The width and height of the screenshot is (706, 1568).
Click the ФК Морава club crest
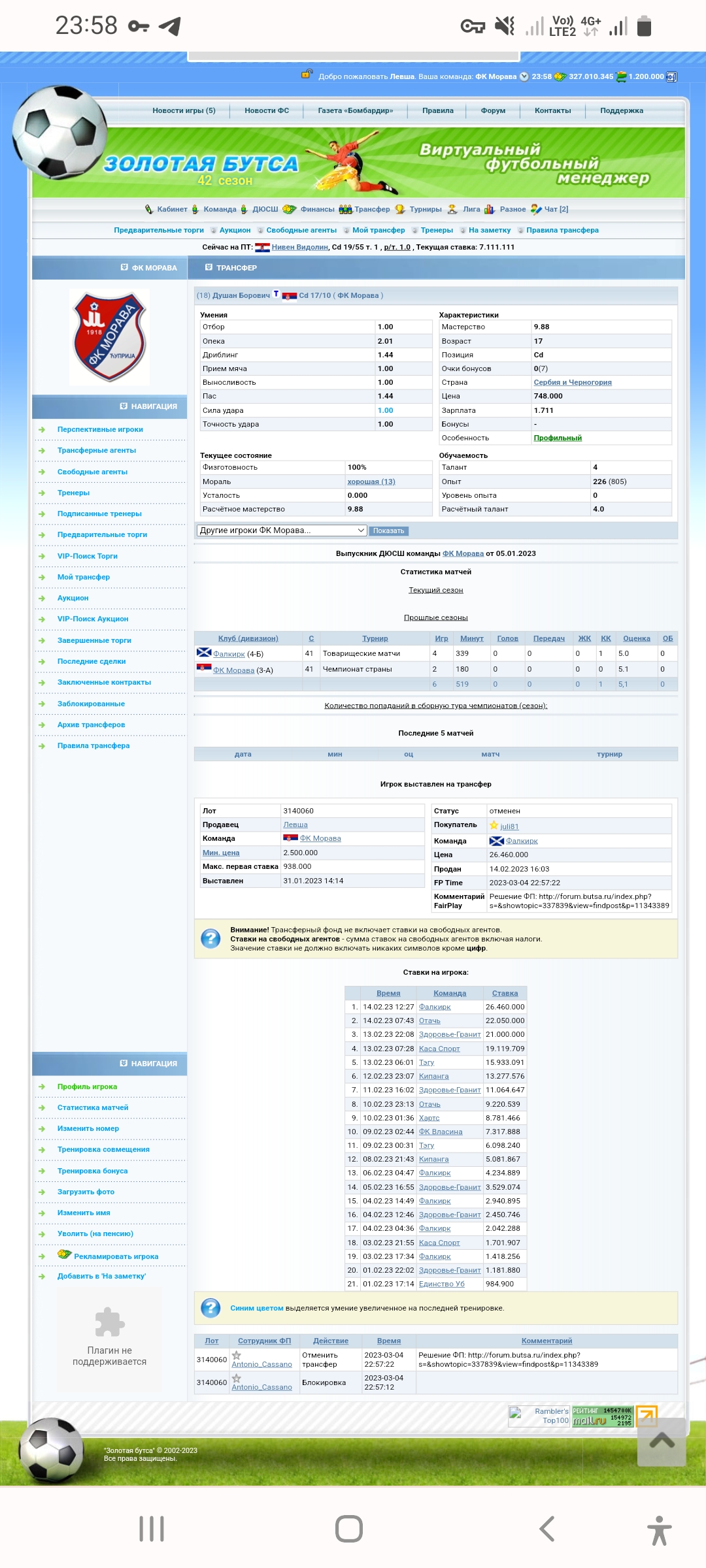109,337
